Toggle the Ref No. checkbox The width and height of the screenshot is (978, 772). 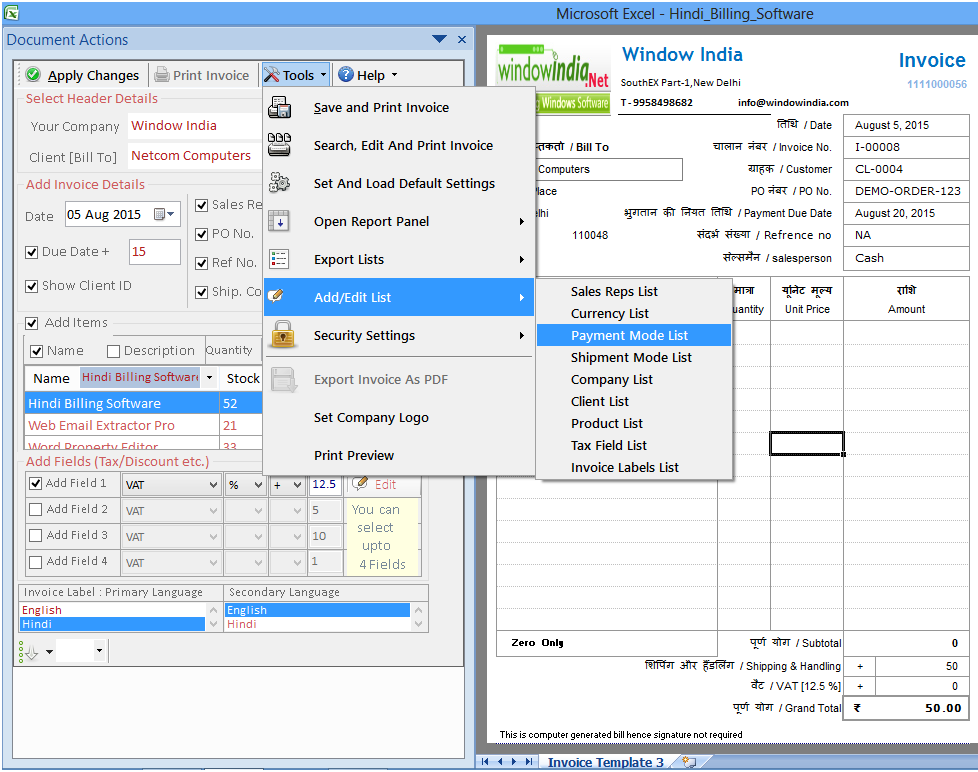click(201, 263)
